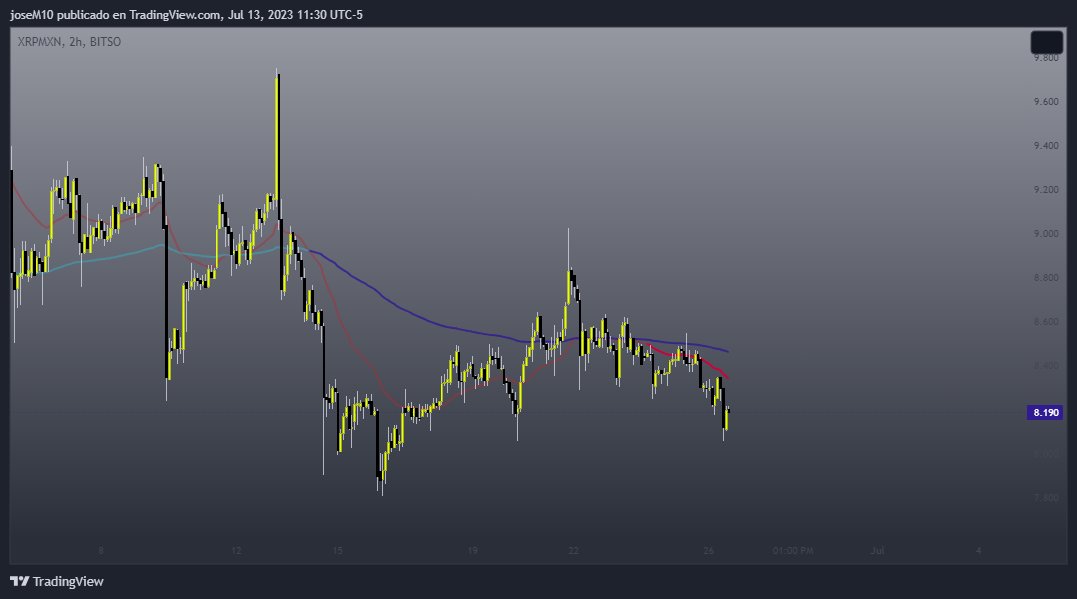The image size is (1077, 599).
Task: Select the XRPMXN, 2h, BITSO symbol label
Action: tap(69, 42)
